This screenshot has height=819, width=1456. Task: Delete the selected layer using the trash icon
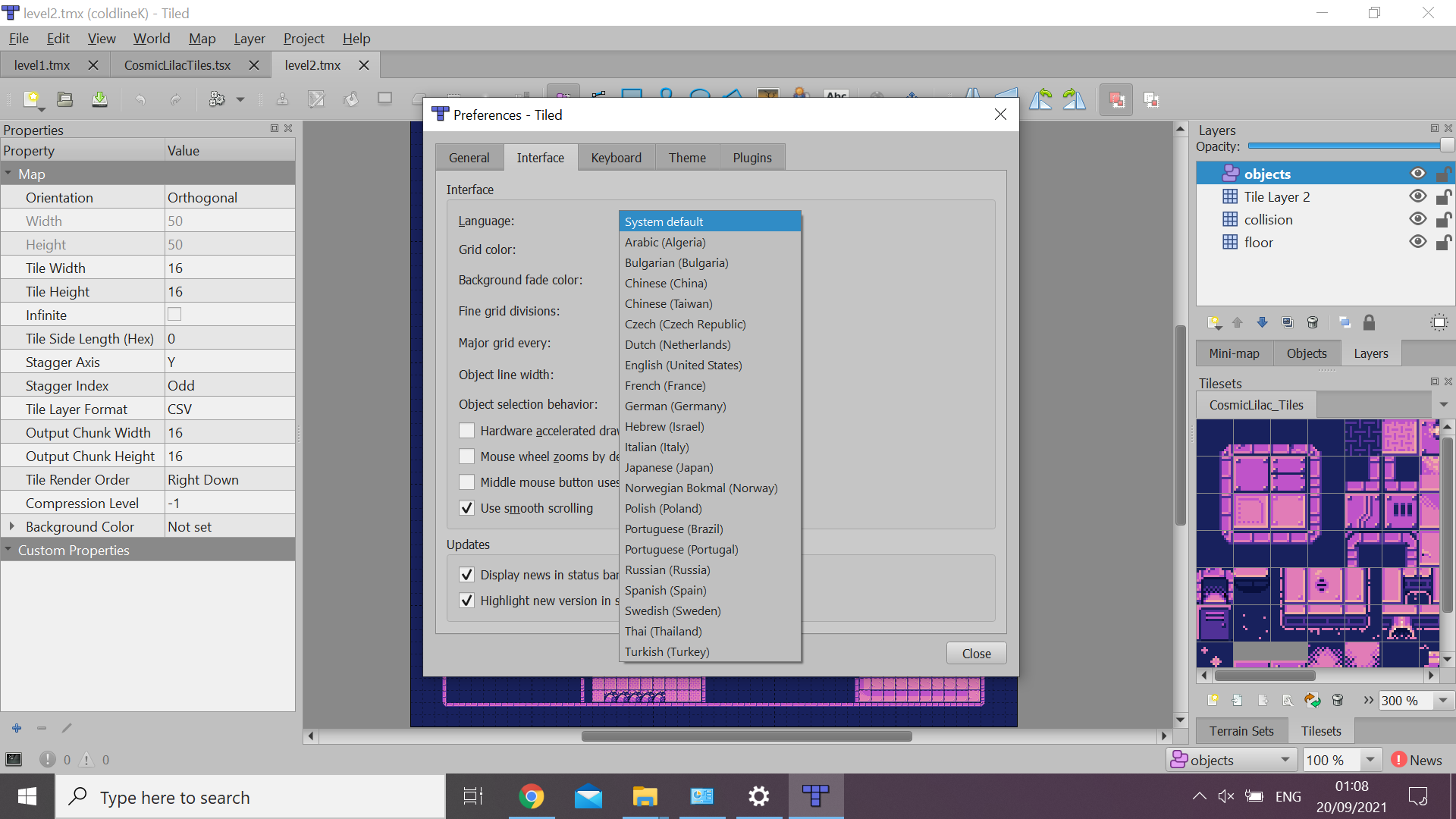[1313, 322]
